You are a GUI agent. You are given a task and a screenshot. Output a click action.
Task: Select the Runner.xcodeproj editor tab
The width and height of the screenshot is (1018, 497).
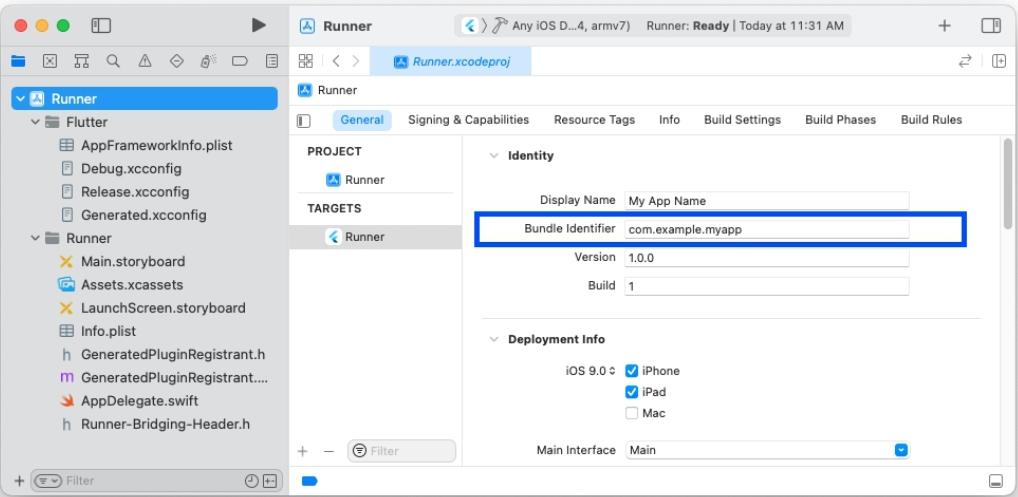pos(451,62)
